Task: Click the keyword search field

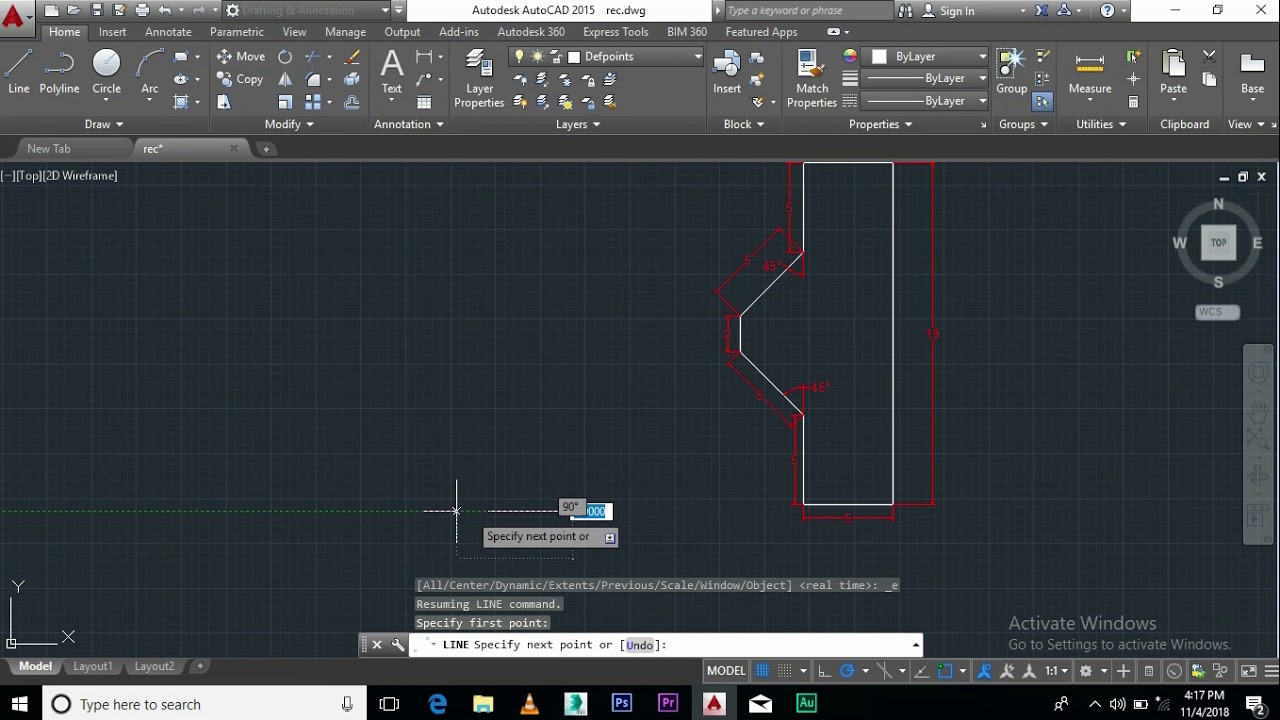Action: pos(809,11)
